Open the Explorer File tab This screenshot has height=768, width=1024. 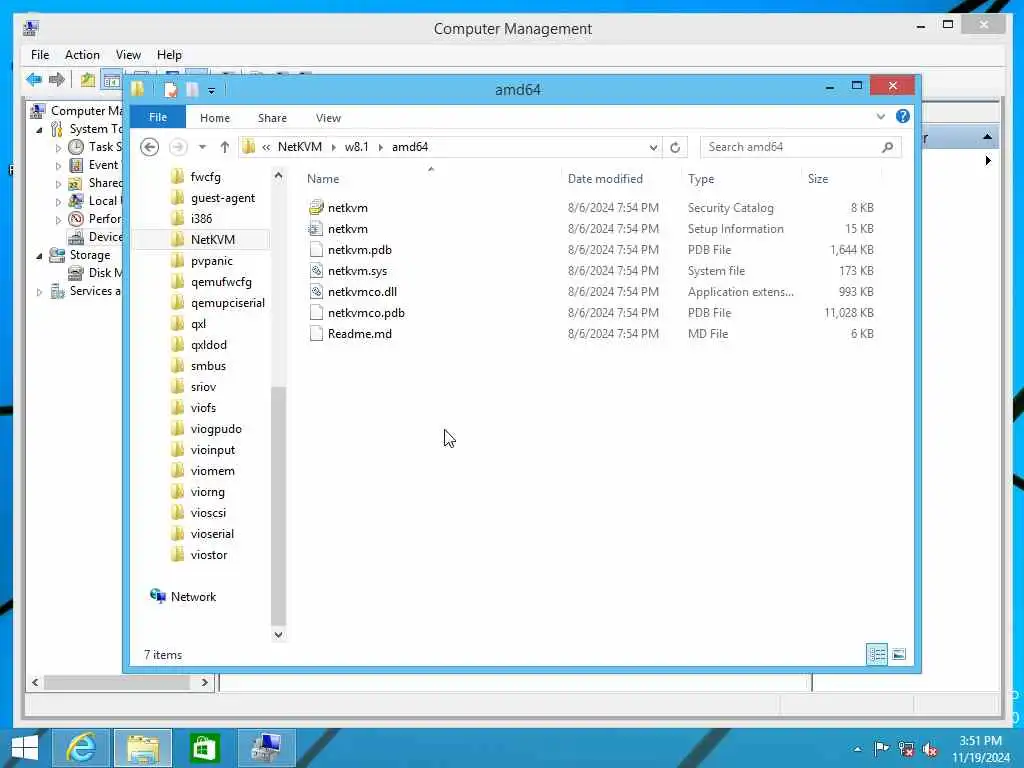157,118
